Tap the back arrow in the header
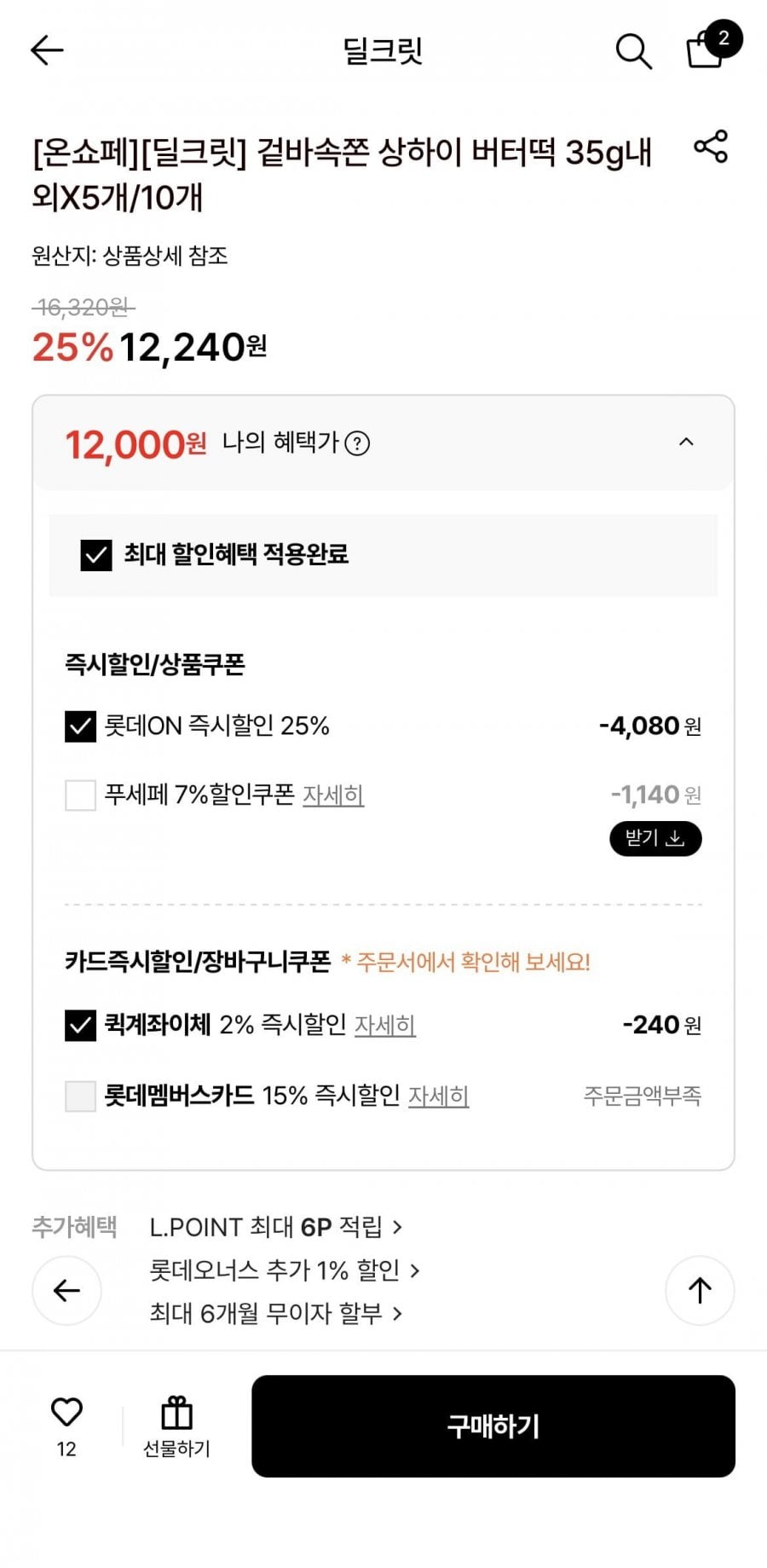 tap(47, 50)
